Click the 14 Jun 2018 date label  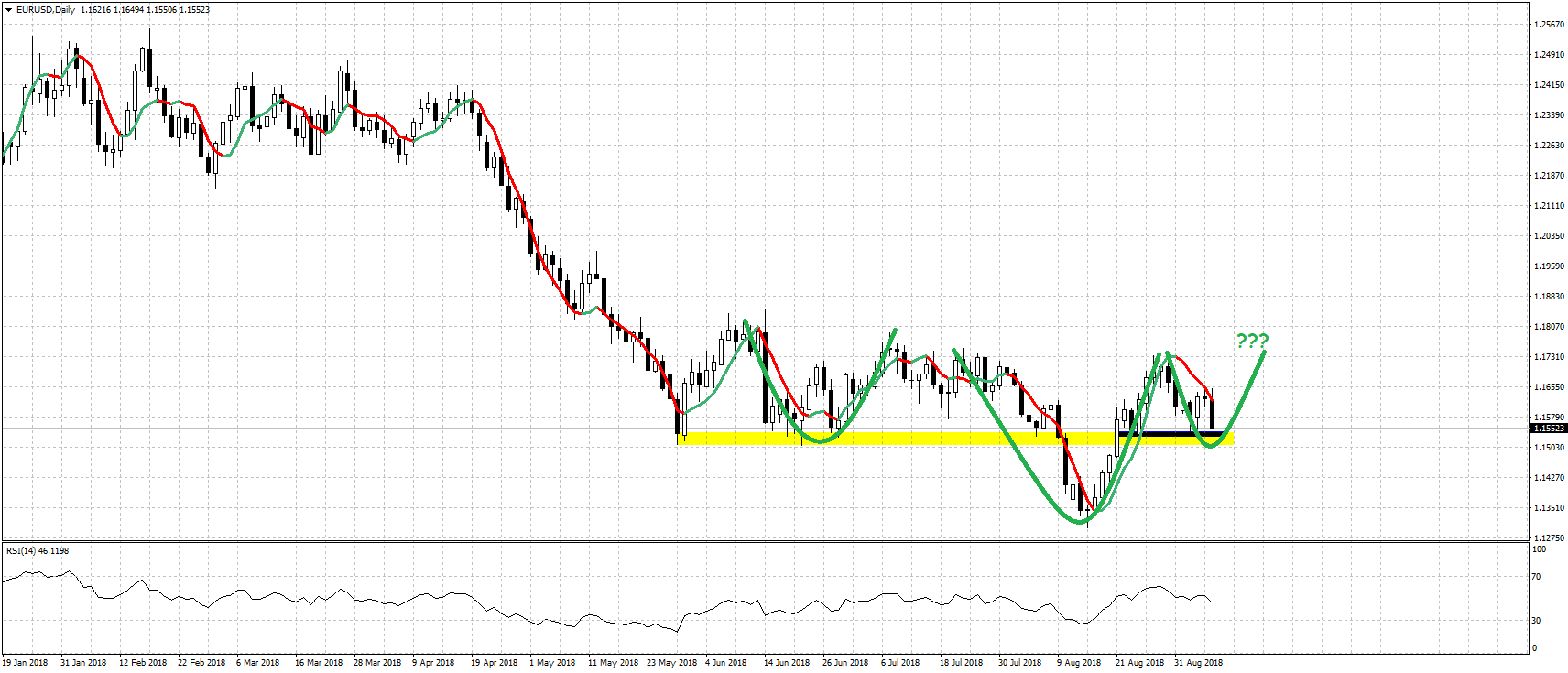(787, 663)
